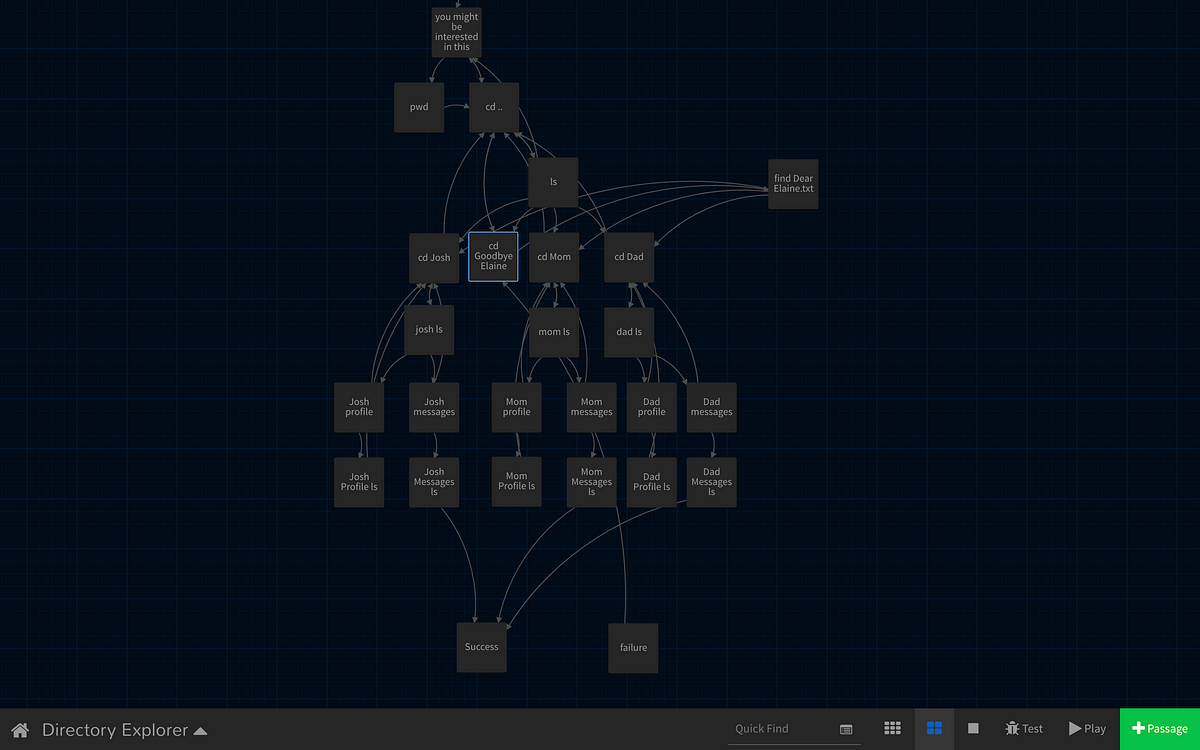Select the 'Dad Messages ls' passage
1200x750 pixels.
(711, 482)
